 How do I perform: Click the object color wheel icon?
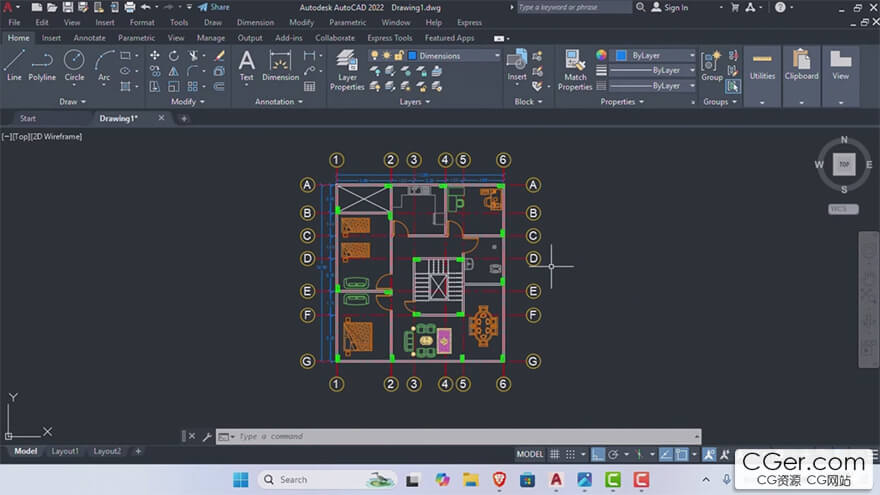(601, 55)
